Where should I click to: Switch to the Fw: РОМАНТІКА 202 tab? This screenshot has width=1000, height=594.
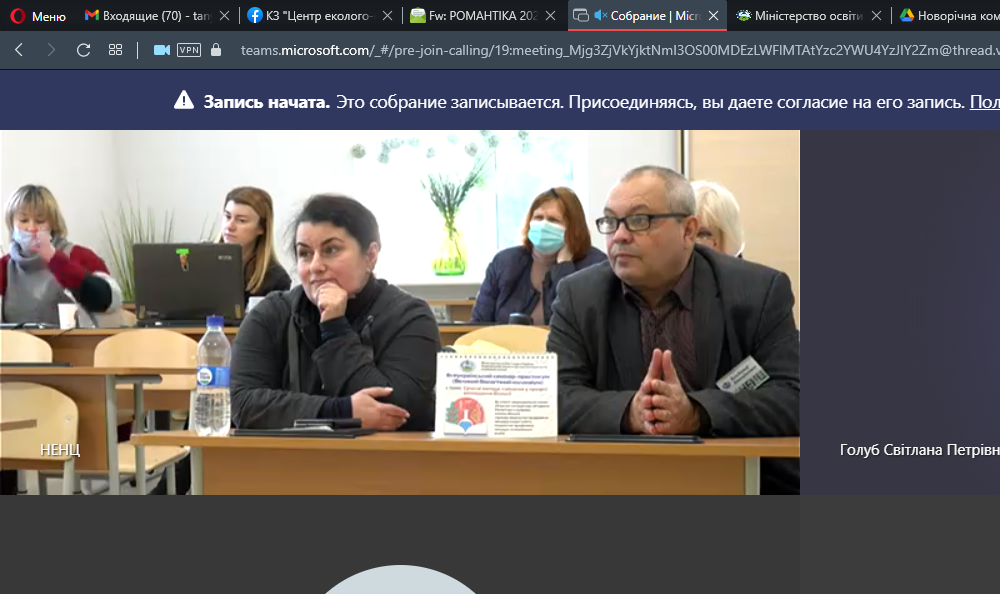483,15
